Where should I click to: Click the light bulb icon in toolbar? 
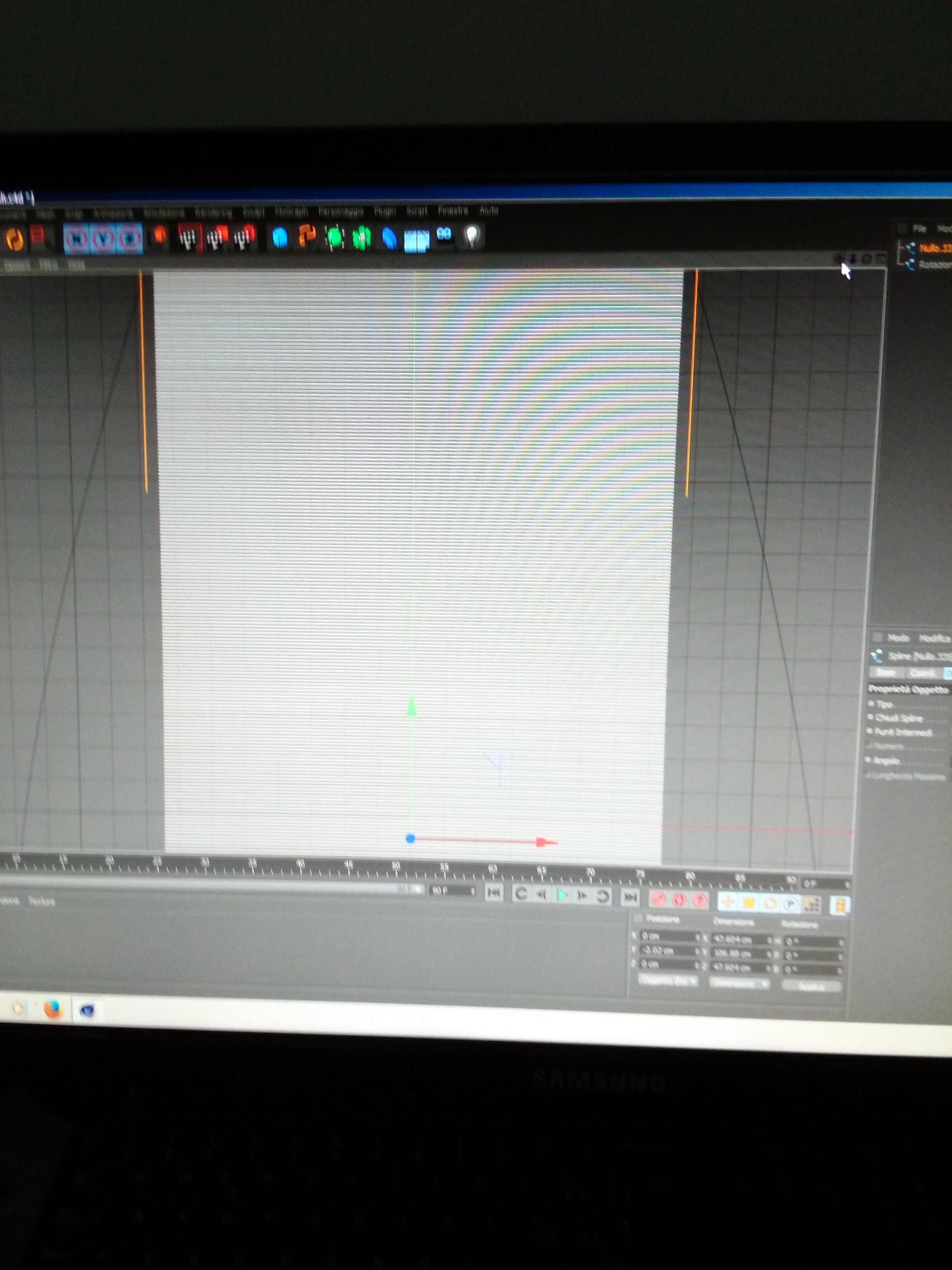tap(472, 235)
